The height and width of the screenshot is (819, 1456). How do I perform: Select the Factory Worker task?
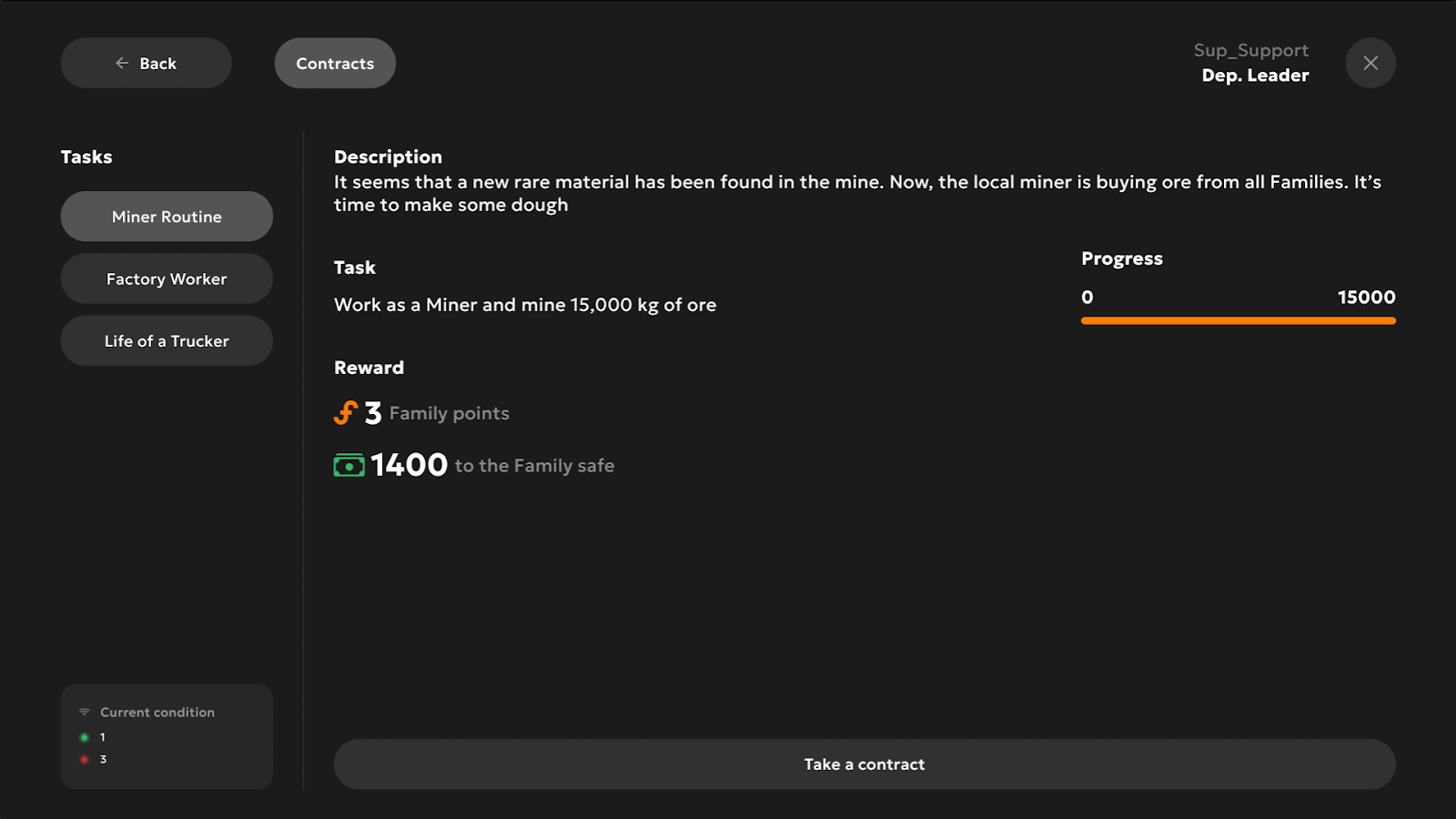[167, 278]
